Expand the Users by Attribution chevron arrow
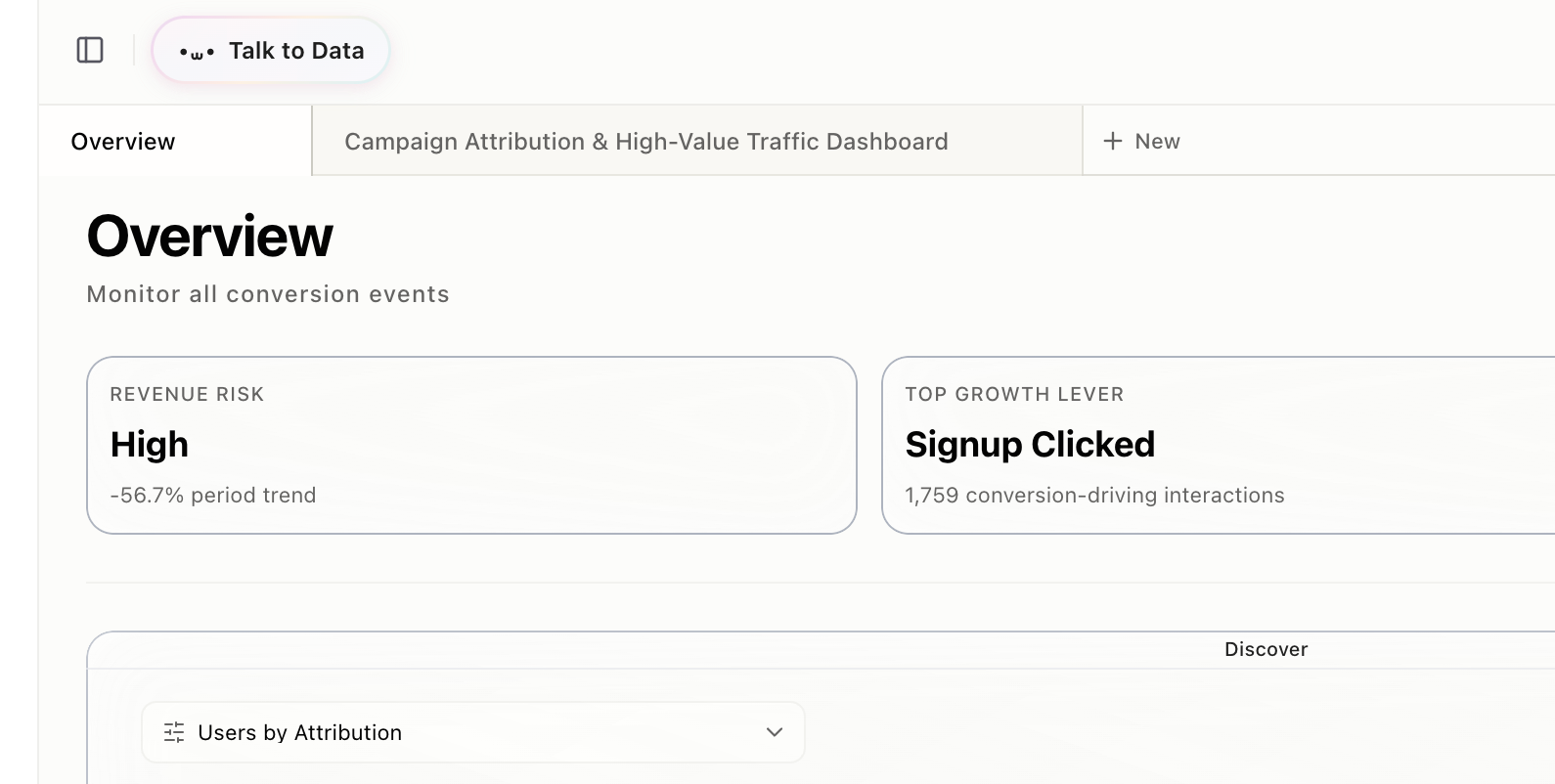 coord(775,732)
